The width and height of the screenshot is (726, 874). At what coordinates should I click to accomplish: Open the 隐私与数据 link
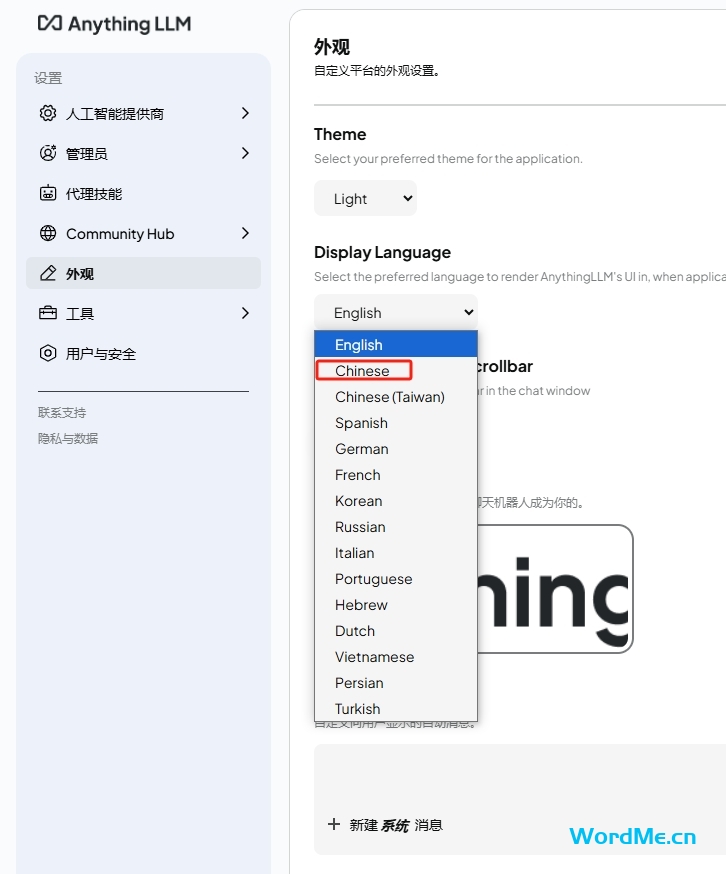coord(68,439)
